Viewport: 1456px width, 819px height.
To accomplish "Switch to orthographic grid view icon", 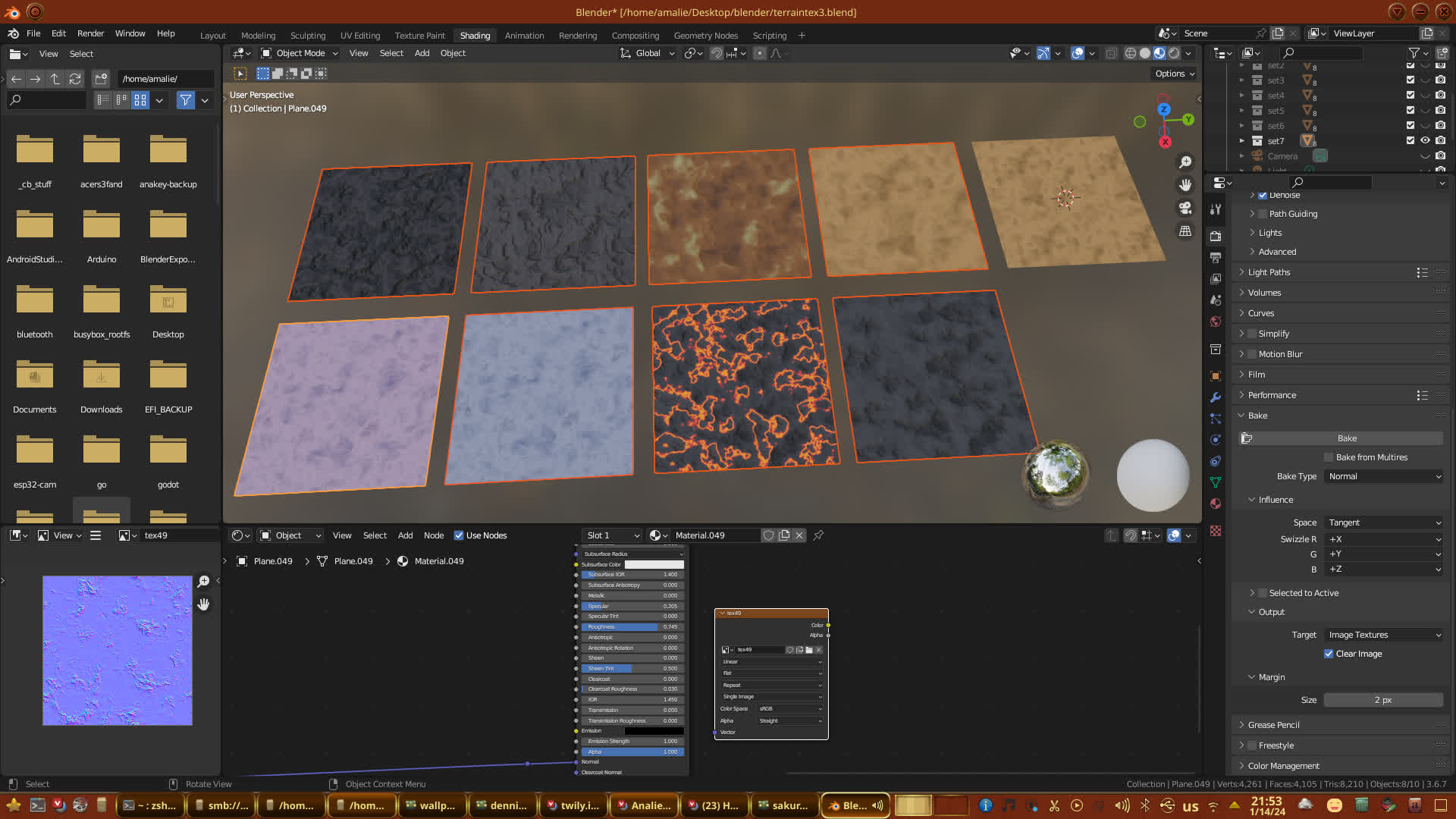I will click(x=1185, y=231).
